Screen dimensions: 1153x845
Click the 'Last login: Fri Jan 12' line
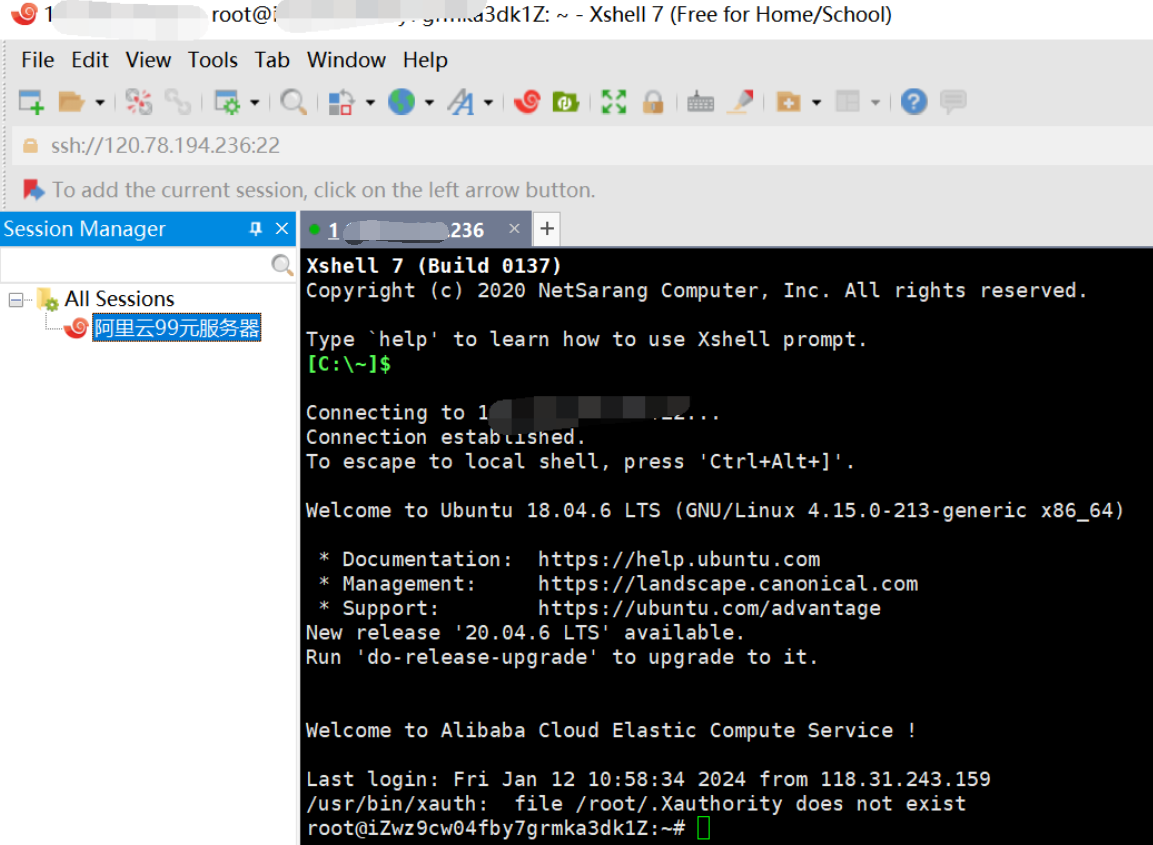click(x=648, y=779)
